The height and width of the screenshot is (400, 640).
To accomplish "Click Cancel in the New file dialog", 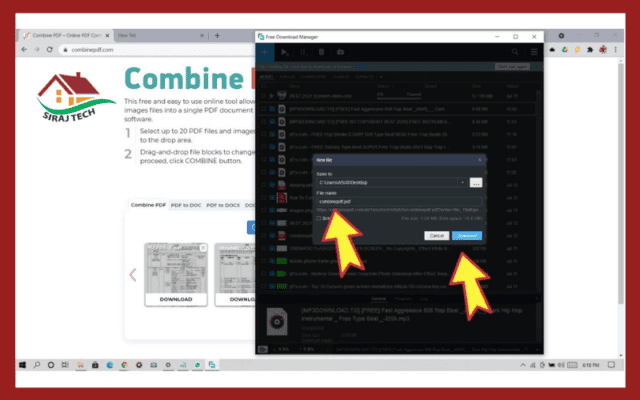I will tap(437, 236).
